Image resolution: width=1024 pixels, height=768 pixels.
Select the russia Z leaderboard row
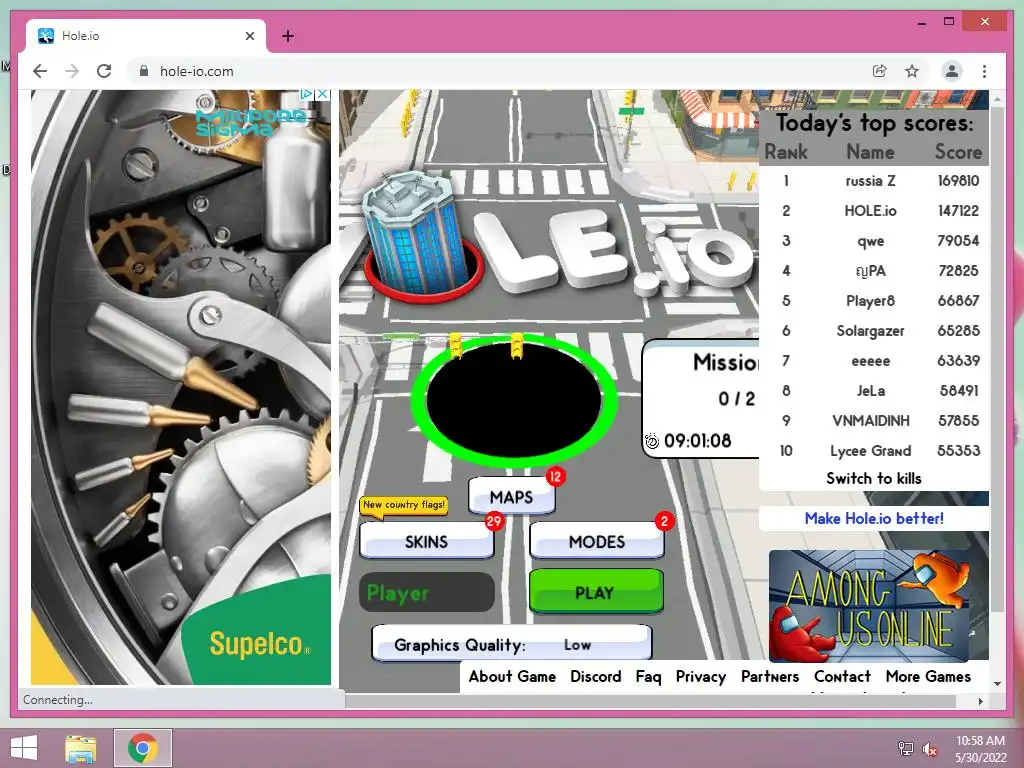click(x=874, y=181)
